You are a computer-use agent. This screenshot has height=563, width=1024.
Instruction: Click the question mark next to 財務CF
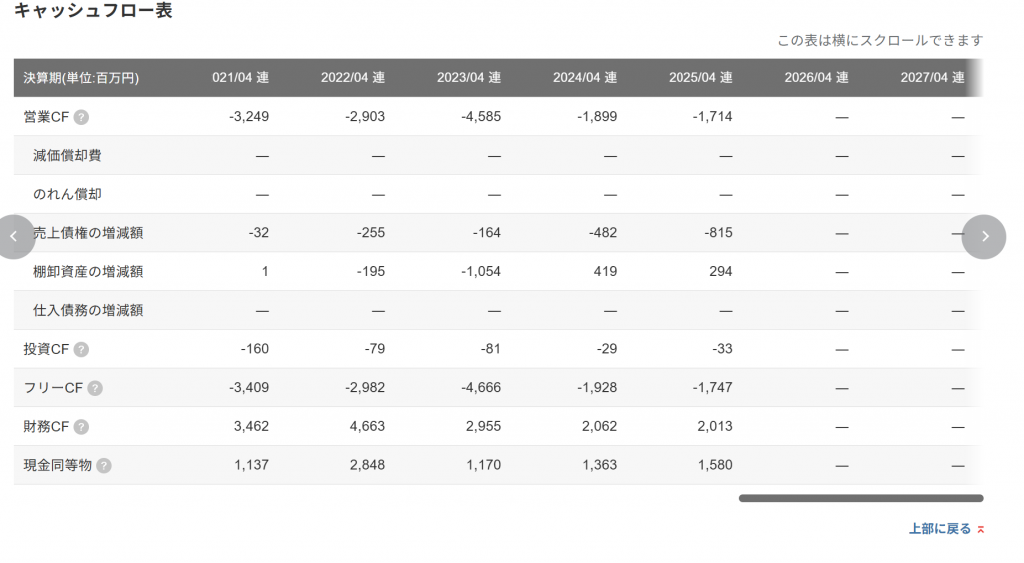pyautogui.click(x=81, y=427)
